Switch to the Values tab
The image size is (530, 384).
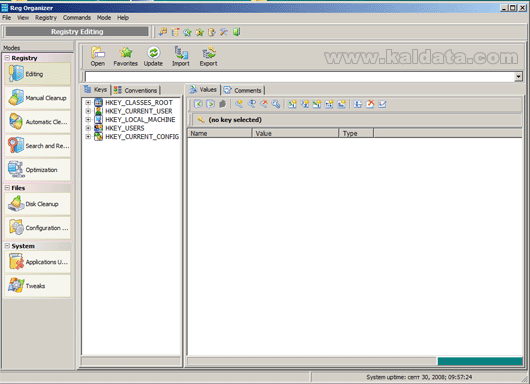click(203, 90)
